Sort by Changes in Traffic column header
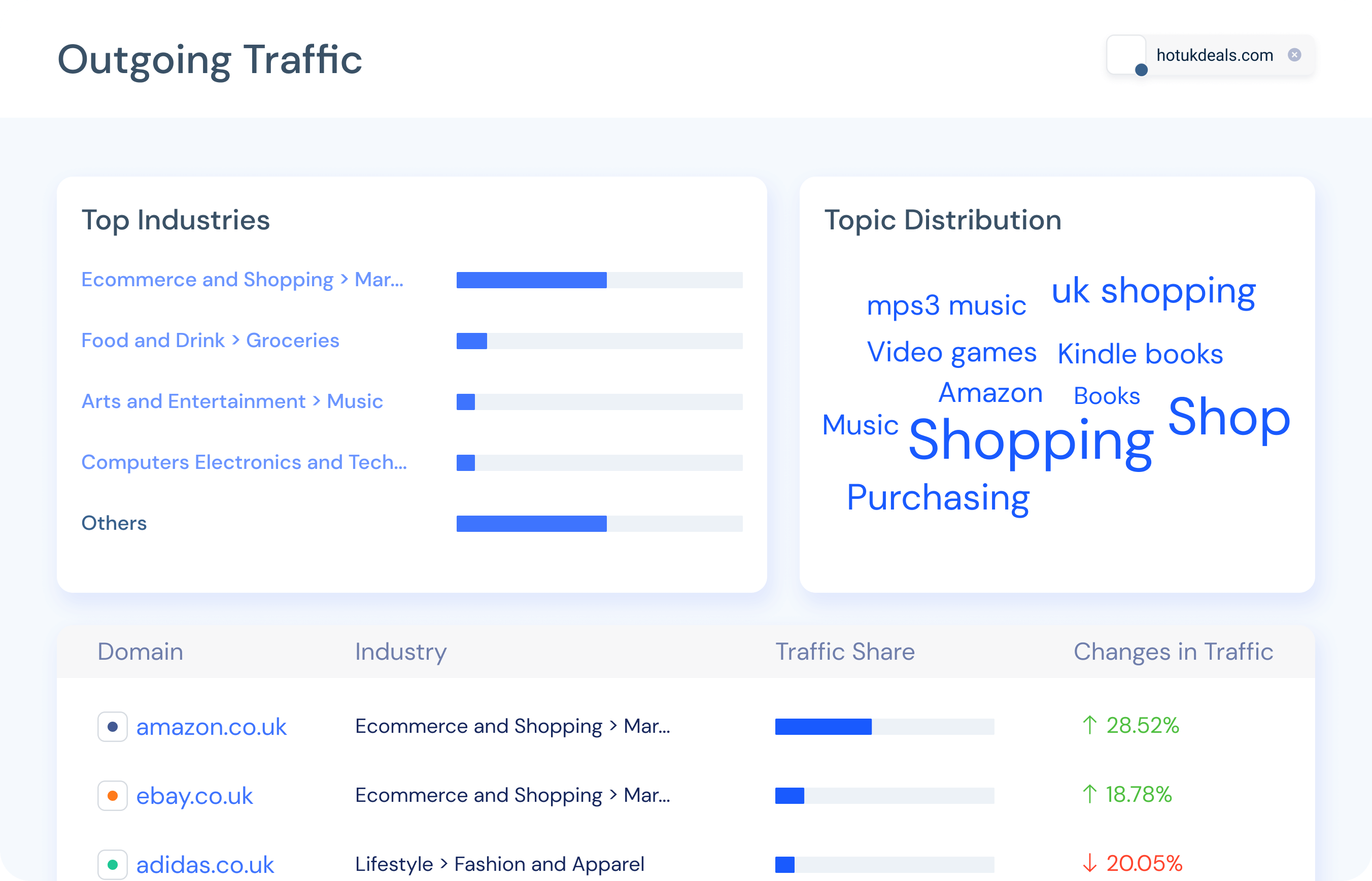Screen dimensions: 1372x881 pos(1174,653)
